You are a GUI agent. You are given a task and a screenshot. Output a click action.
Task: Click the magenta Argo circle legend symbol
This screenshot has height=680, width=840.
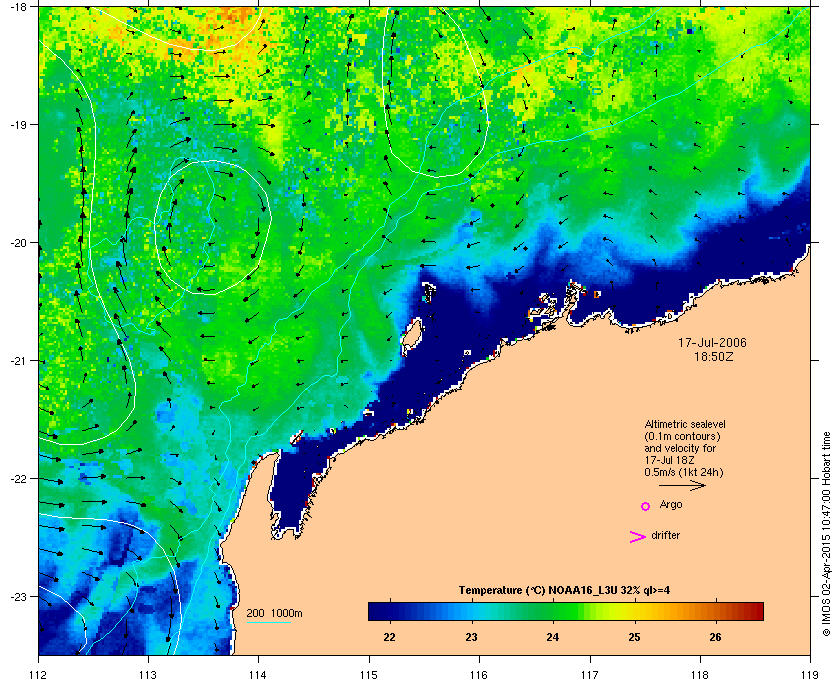646,506
